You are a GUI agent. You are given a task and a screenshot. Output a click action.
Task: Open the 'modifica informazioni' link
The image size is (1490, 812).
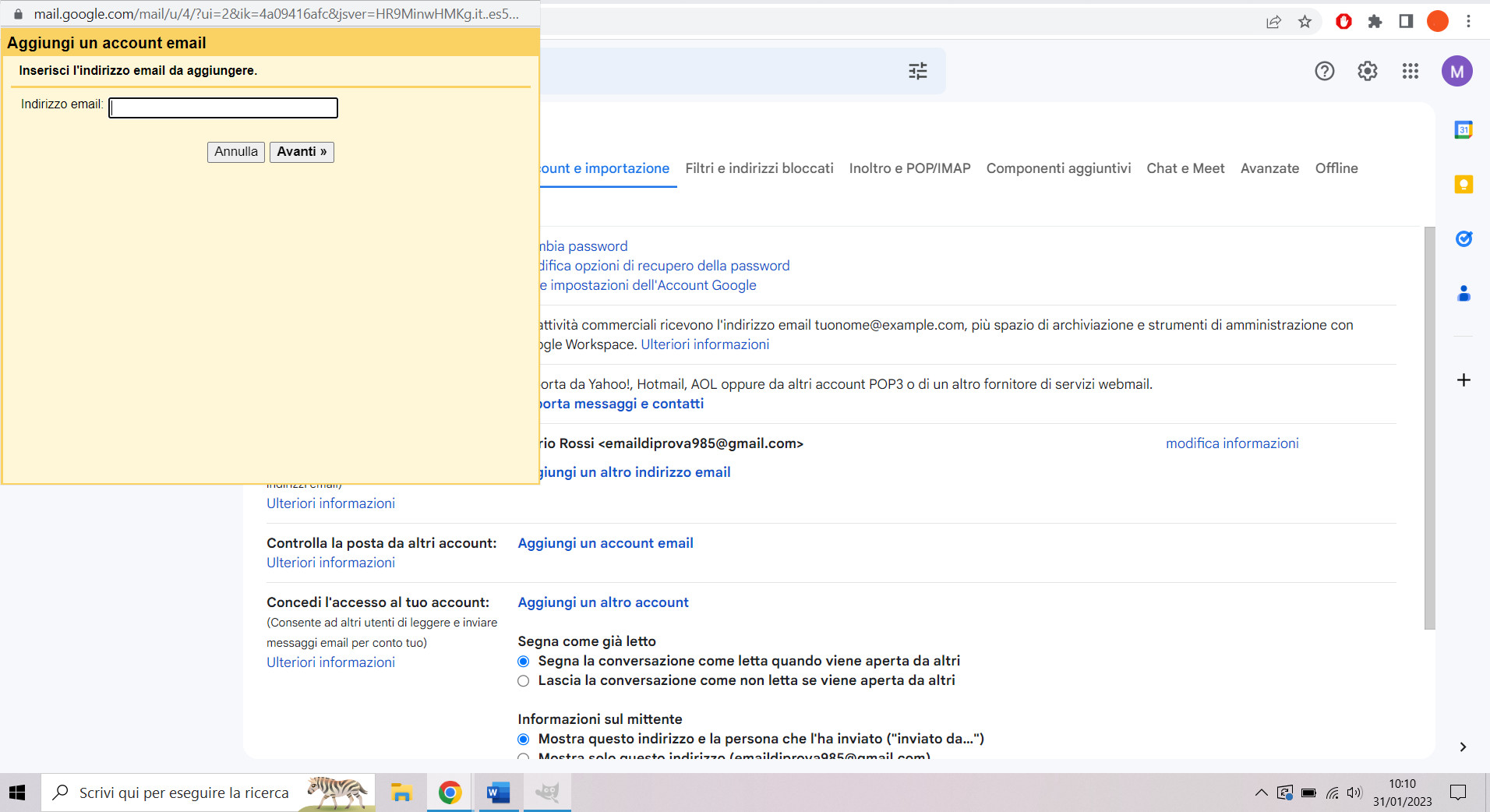coord(1231,443)
